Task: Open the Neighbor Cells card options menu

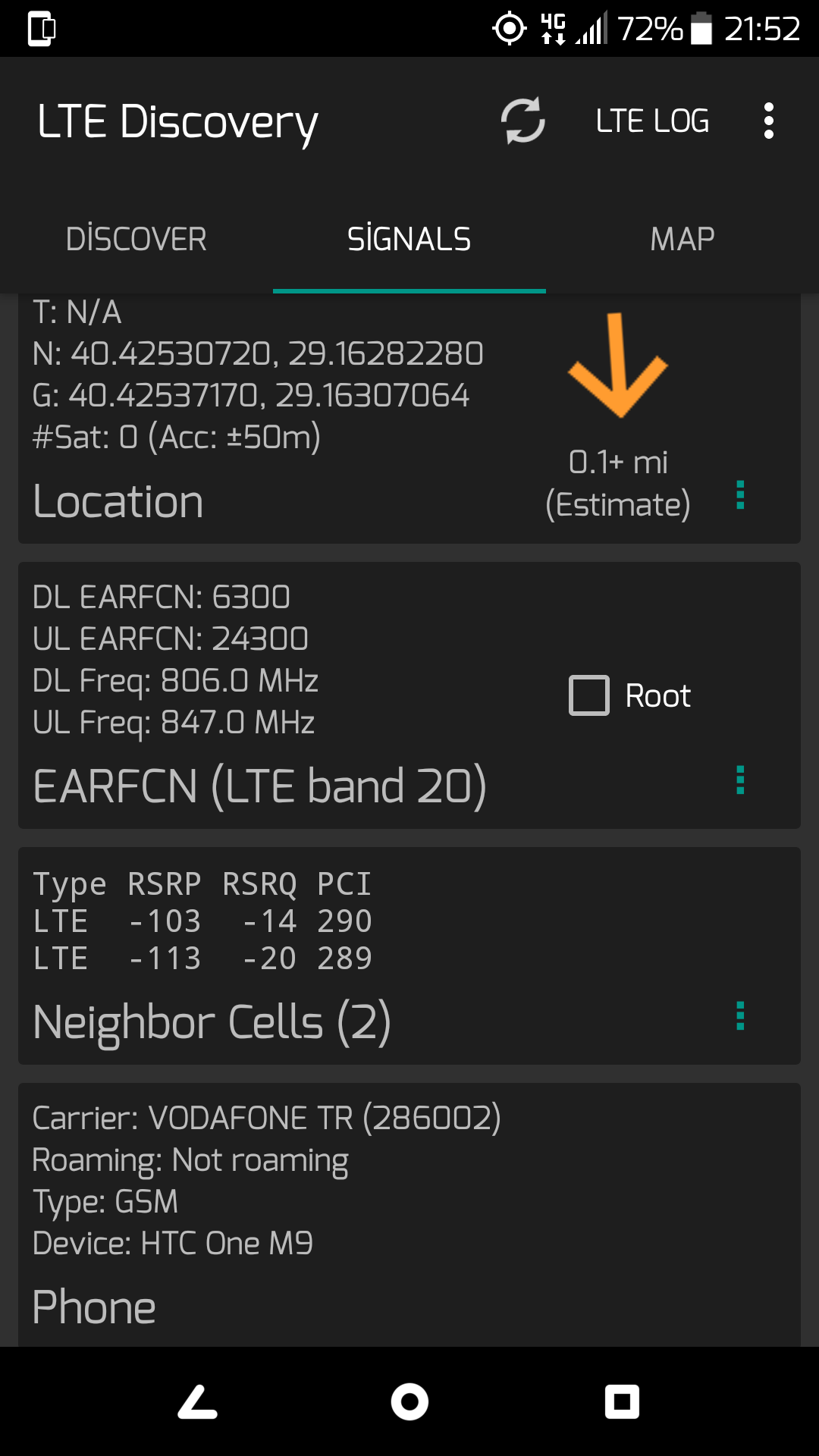Action: 740,1016
